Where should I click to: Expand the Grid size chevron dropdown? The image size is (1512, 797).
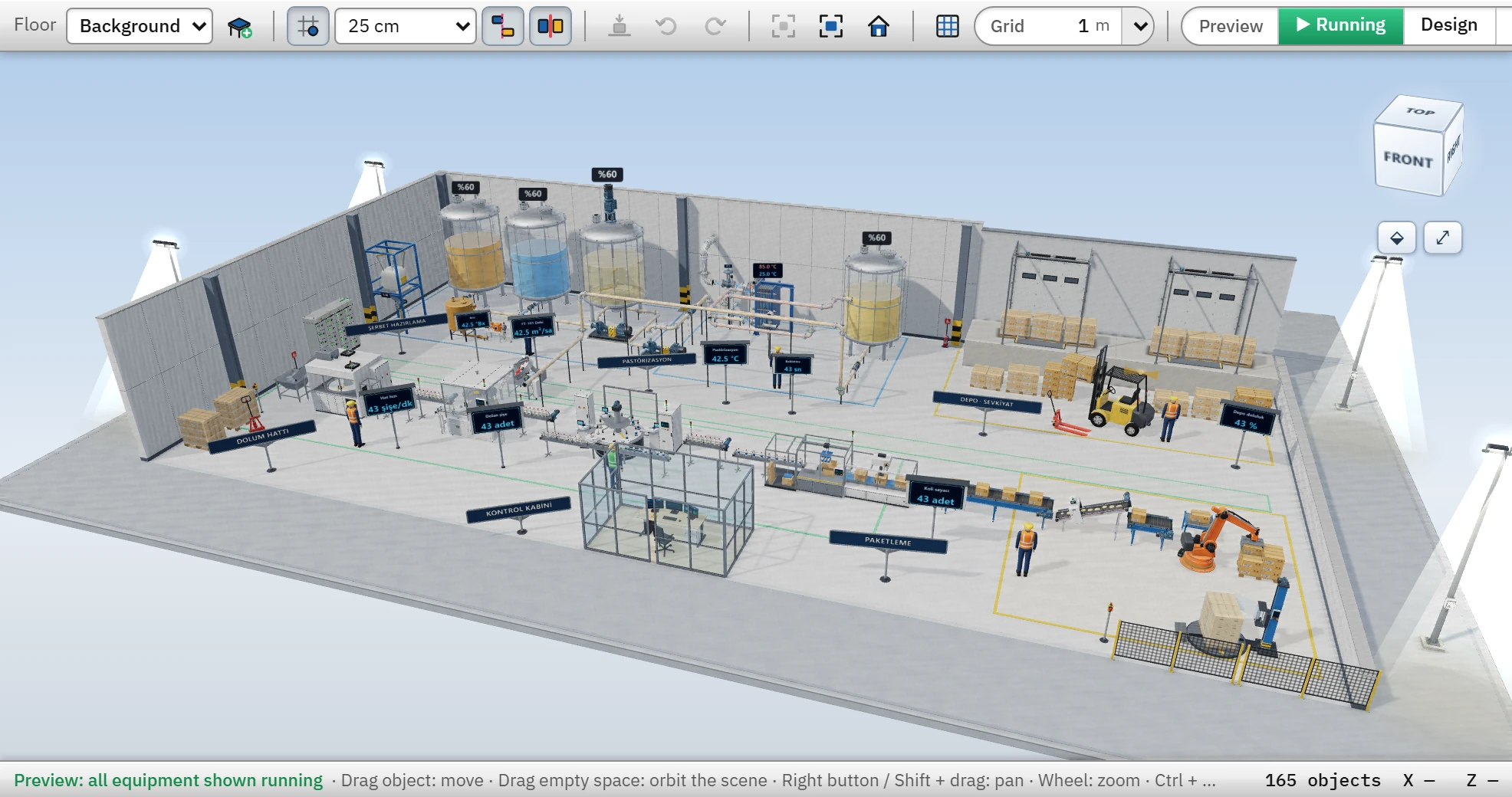coord(1140,26)
